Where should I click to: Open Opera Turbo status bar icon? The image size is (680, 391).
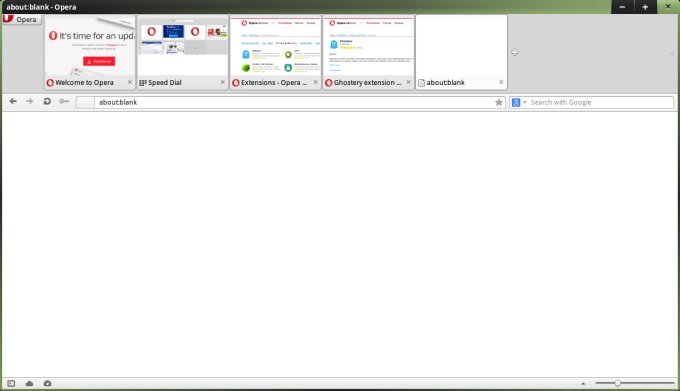coord(48,383)
